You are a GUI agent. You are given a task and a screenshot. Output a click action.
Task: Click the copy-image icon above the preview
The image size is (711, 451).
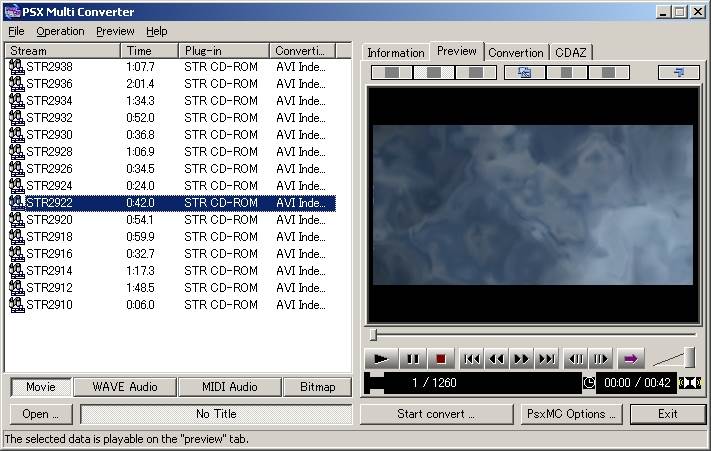pyautogui.click(x=525, y=72)
